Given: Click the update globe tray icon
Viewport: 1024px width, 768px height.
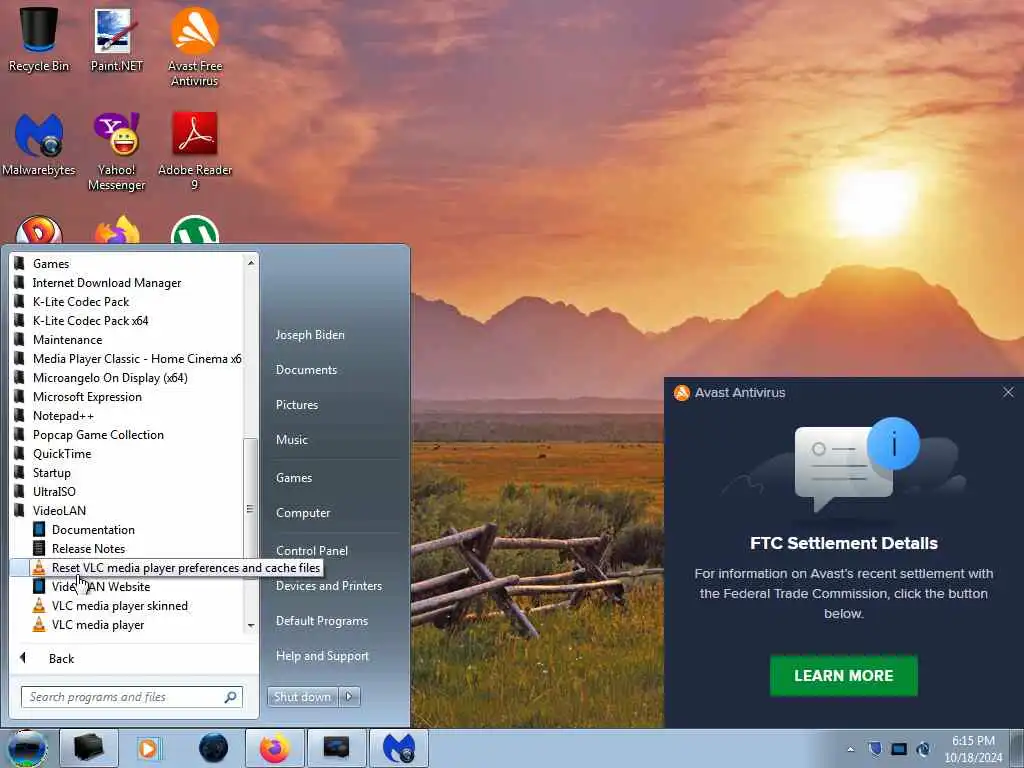Looking at the screenshot, I should click(x=923, y=749).
